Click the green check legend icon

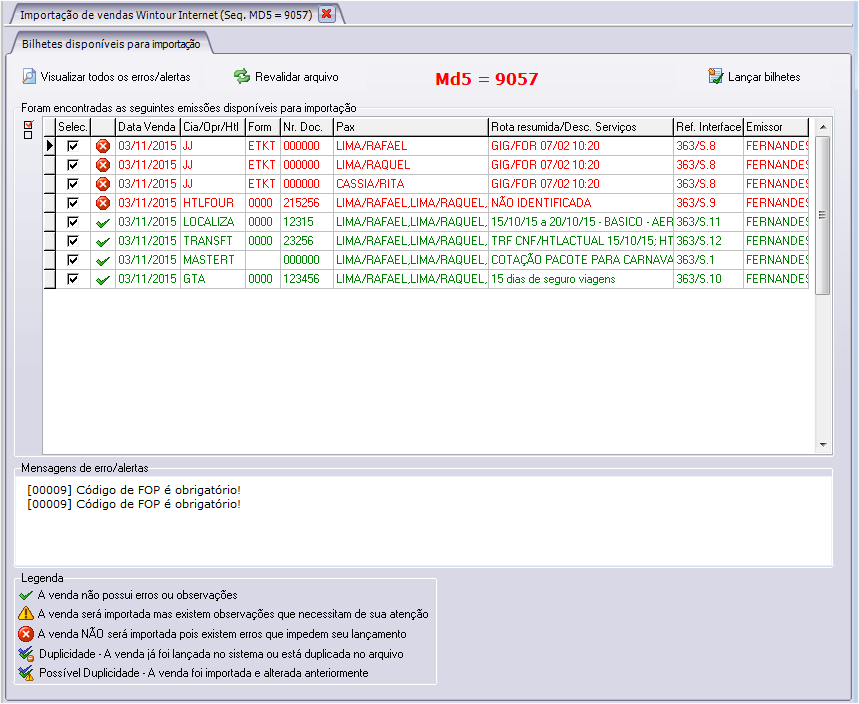click(26, 595)
